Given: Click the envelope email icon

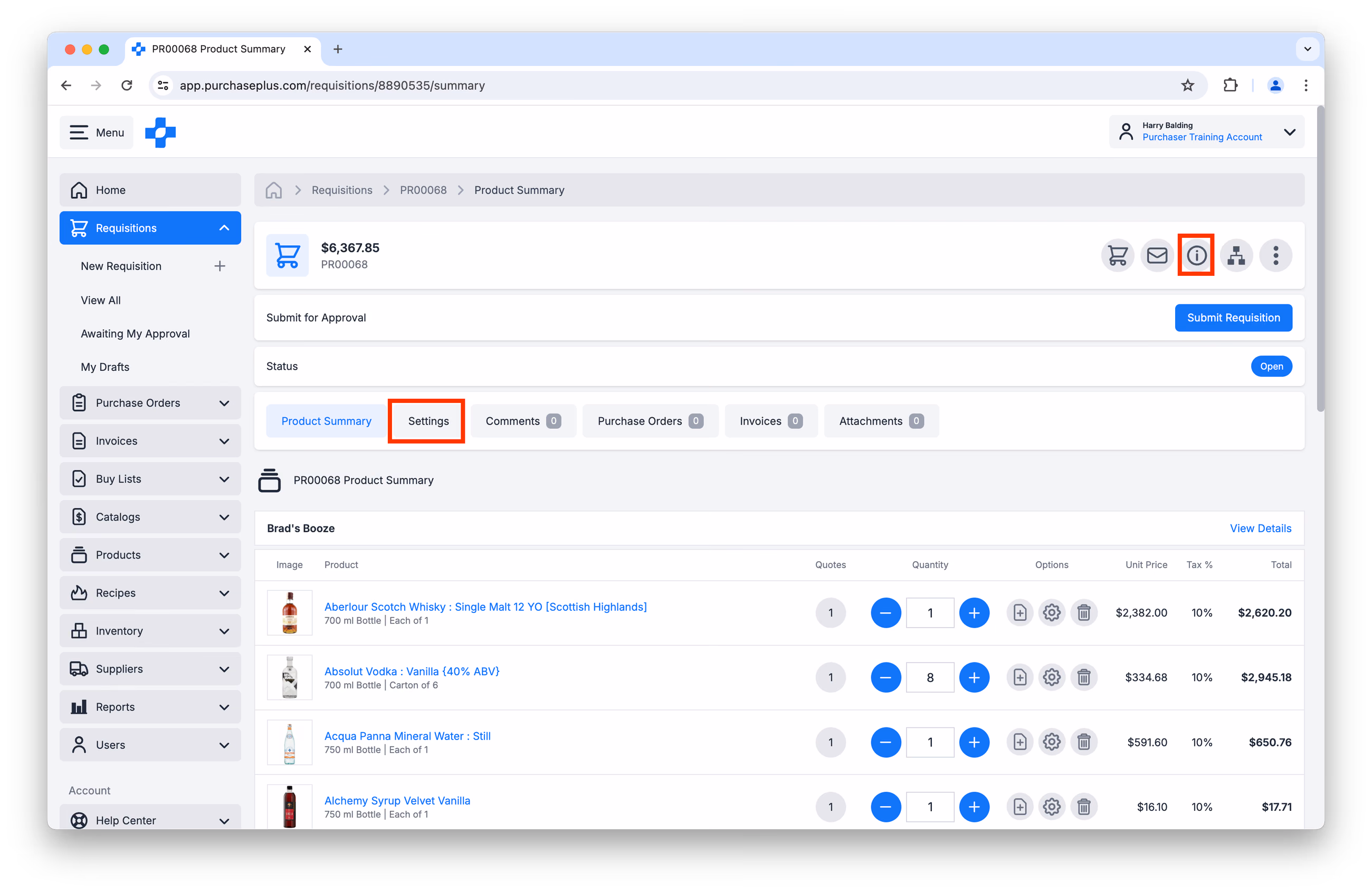Looking at the screenshot, I should pos(1156,255).
